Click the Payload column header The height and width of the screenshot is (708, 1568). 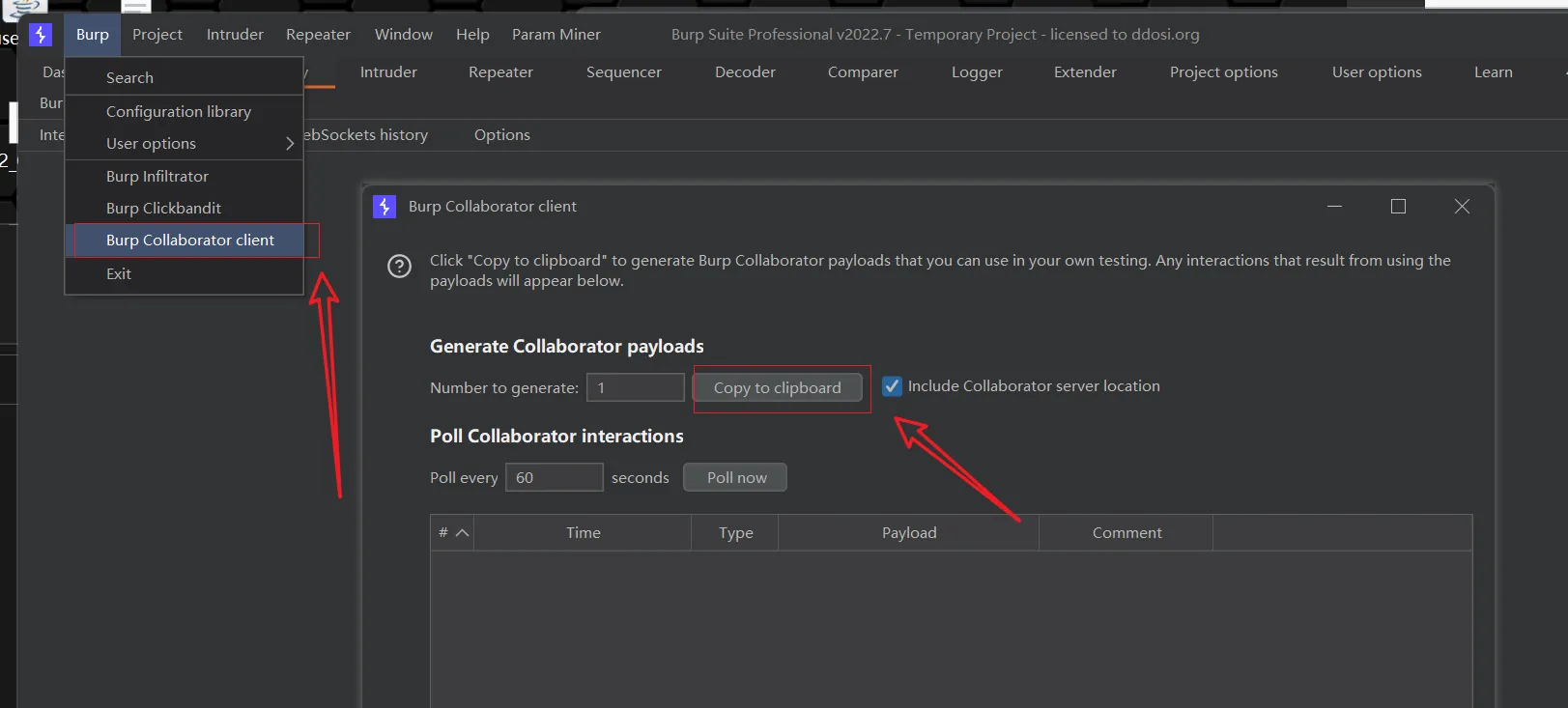click(908, 533)
